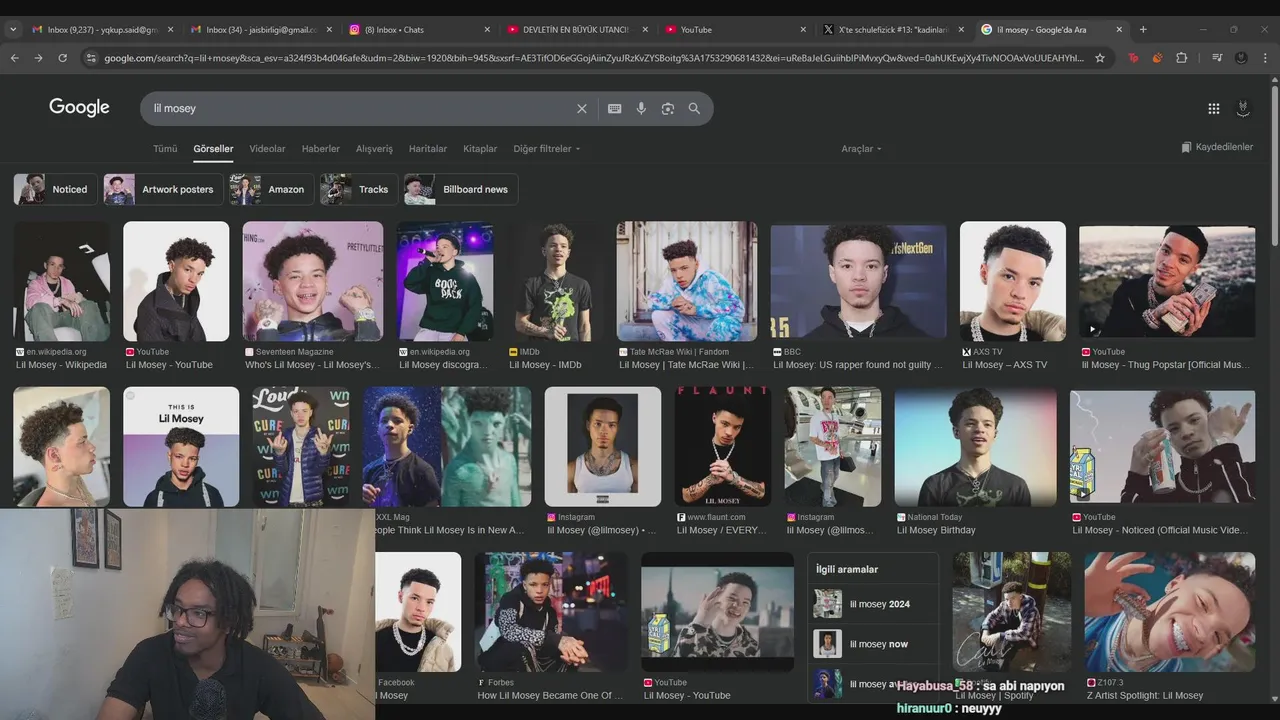Open Tate McRae Wiki Fandom image
1280x720 pixels.
point(687,282)
